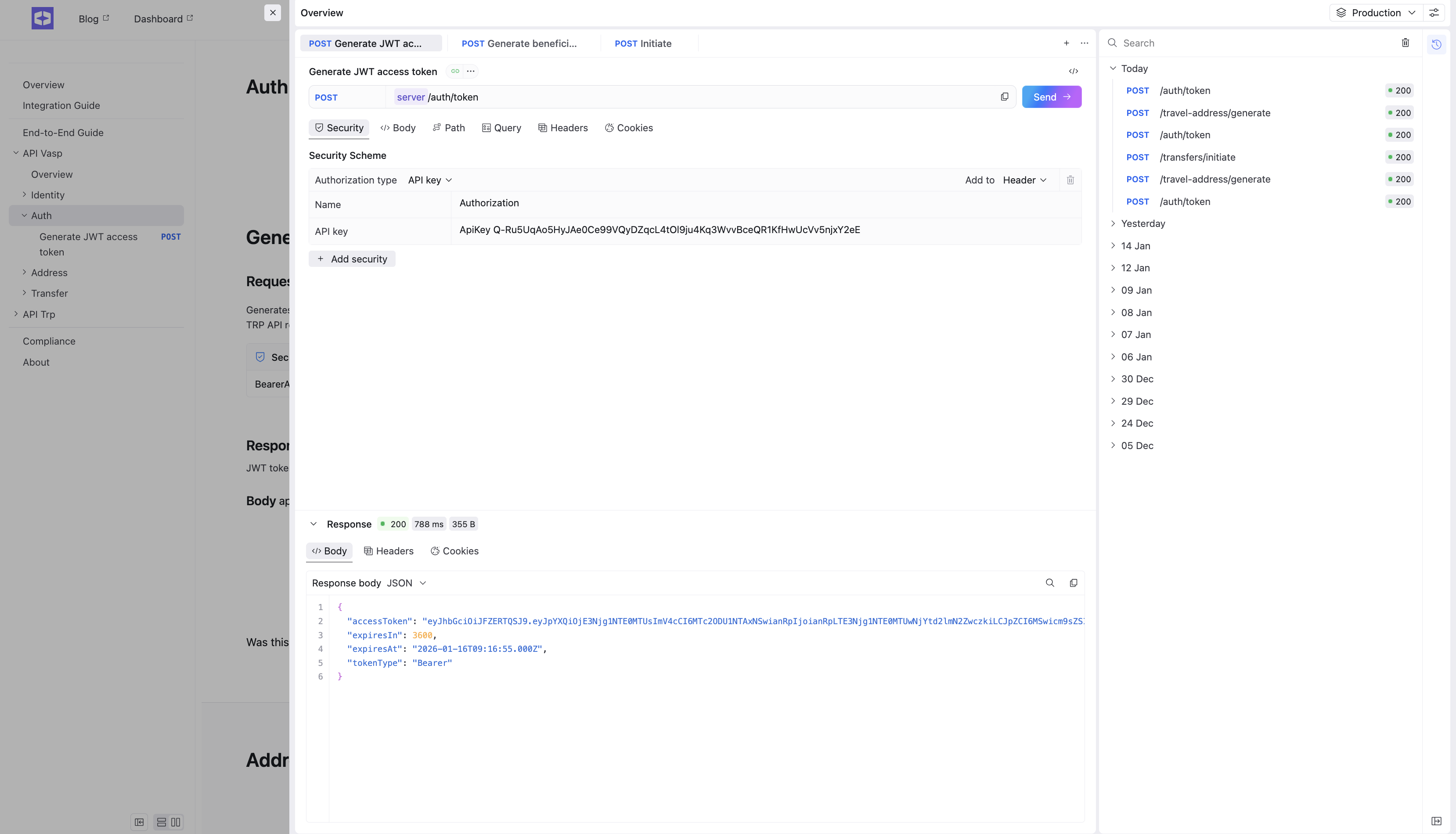Viewport: 1456px width, 834px height.
Task: Clear request history with trash icon
Action: 1405,43
